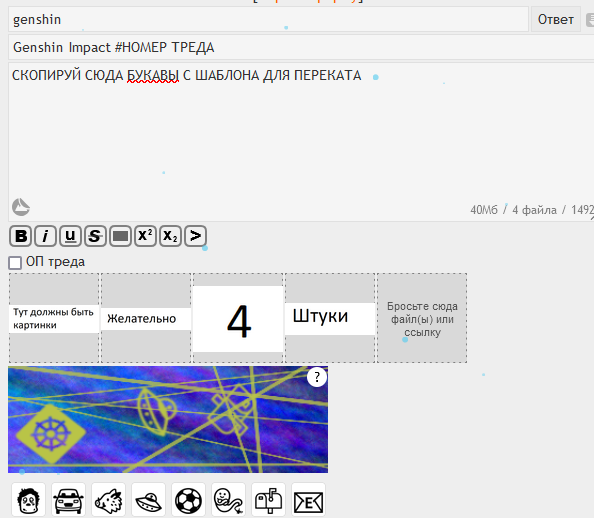Apply underline formatting button
594x518 pixels.
[x=70, y=236]
